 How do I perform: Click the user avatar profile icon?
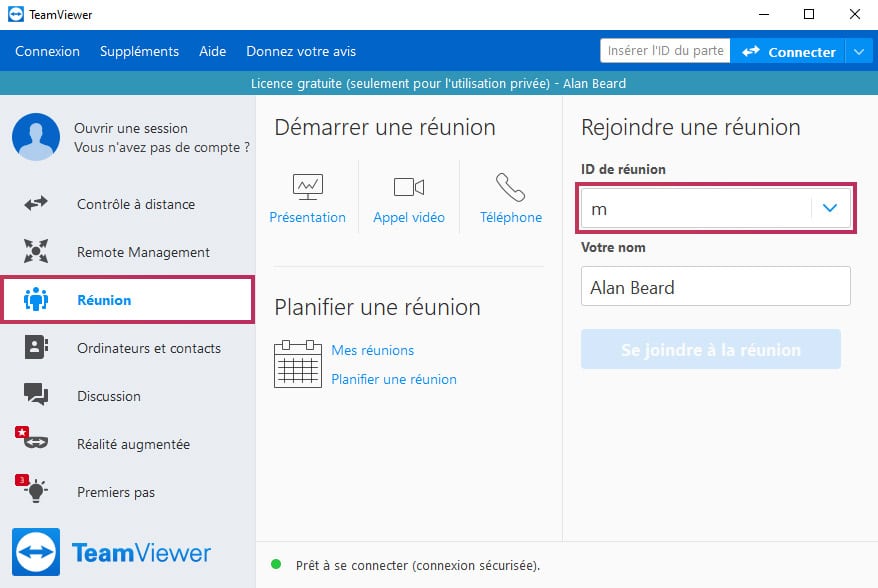point(36,137)
